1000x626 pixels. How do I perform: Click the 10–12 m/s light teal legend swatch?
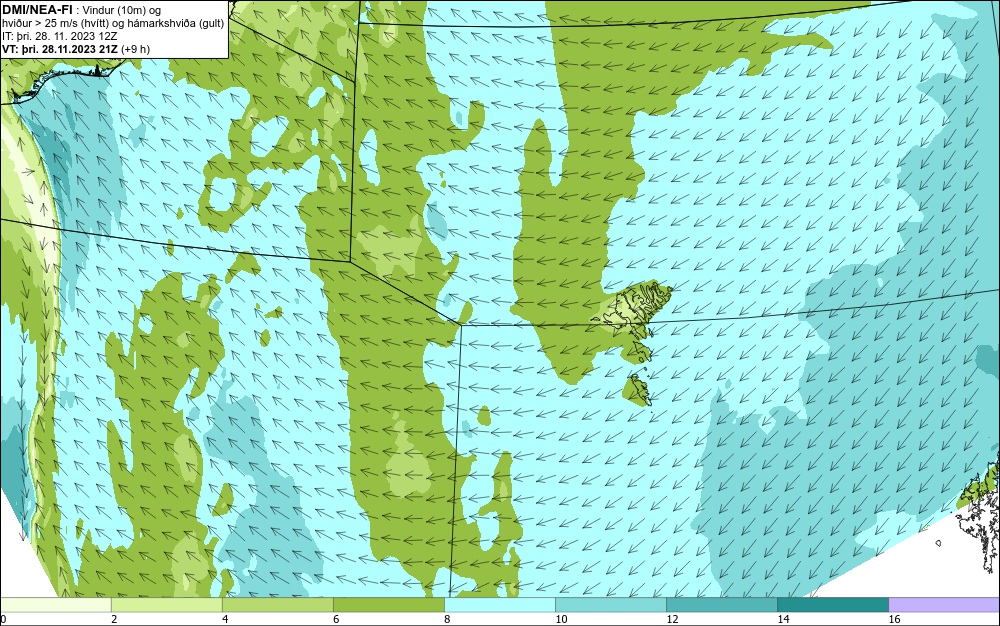[610, 604]
